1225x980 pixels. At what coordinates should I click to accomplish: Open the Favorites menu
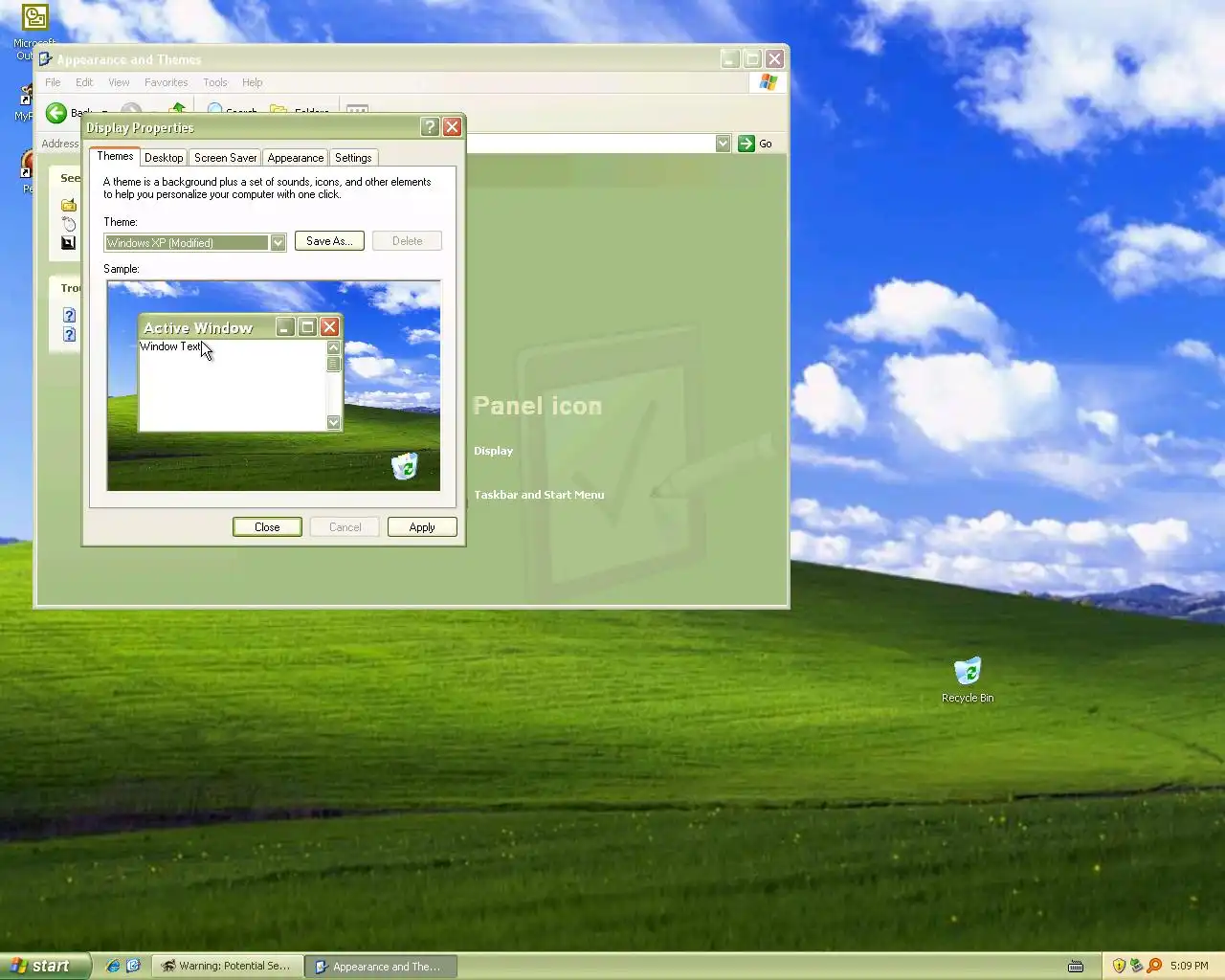click(x=166, y=82)
